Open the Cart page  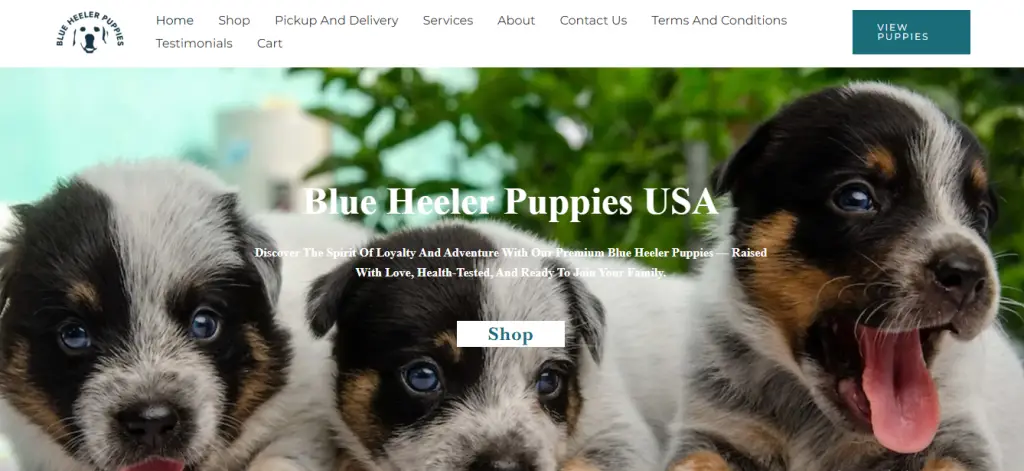pos(270,43)
